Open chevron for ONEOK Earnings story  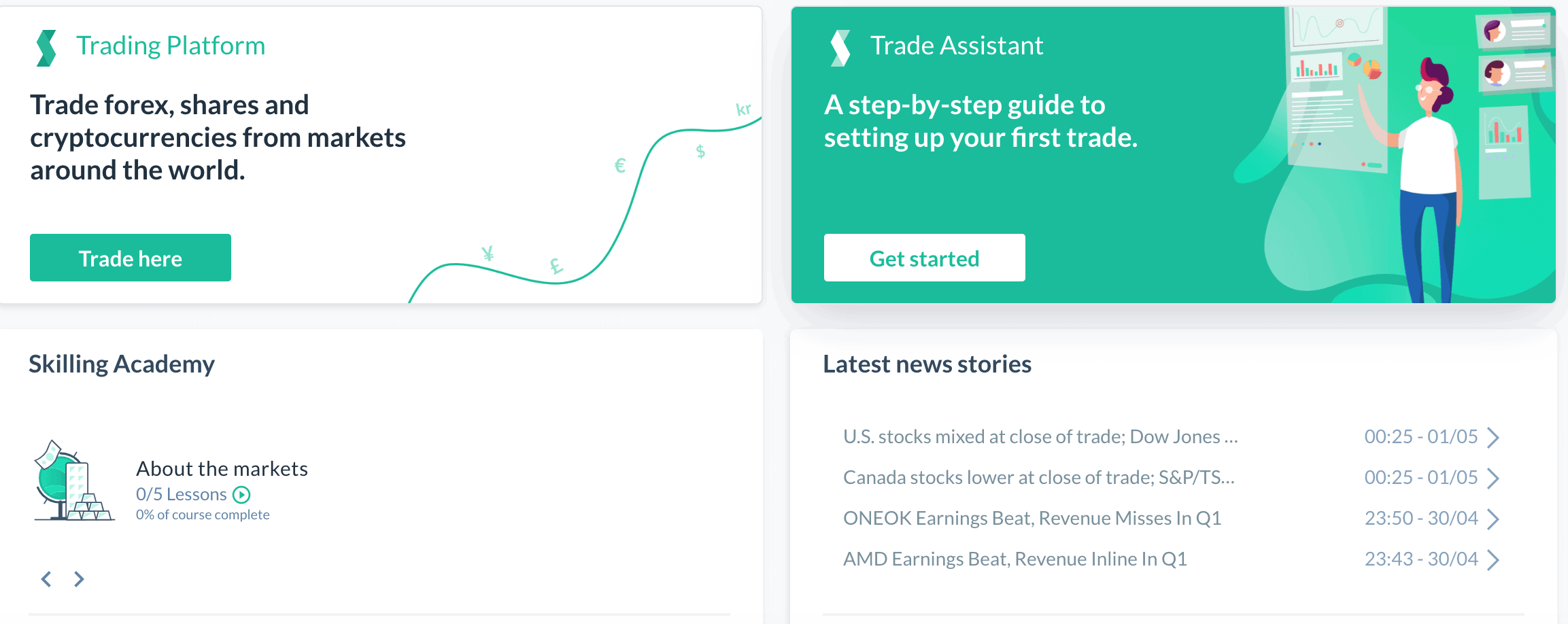click(x=1493, y=519)
